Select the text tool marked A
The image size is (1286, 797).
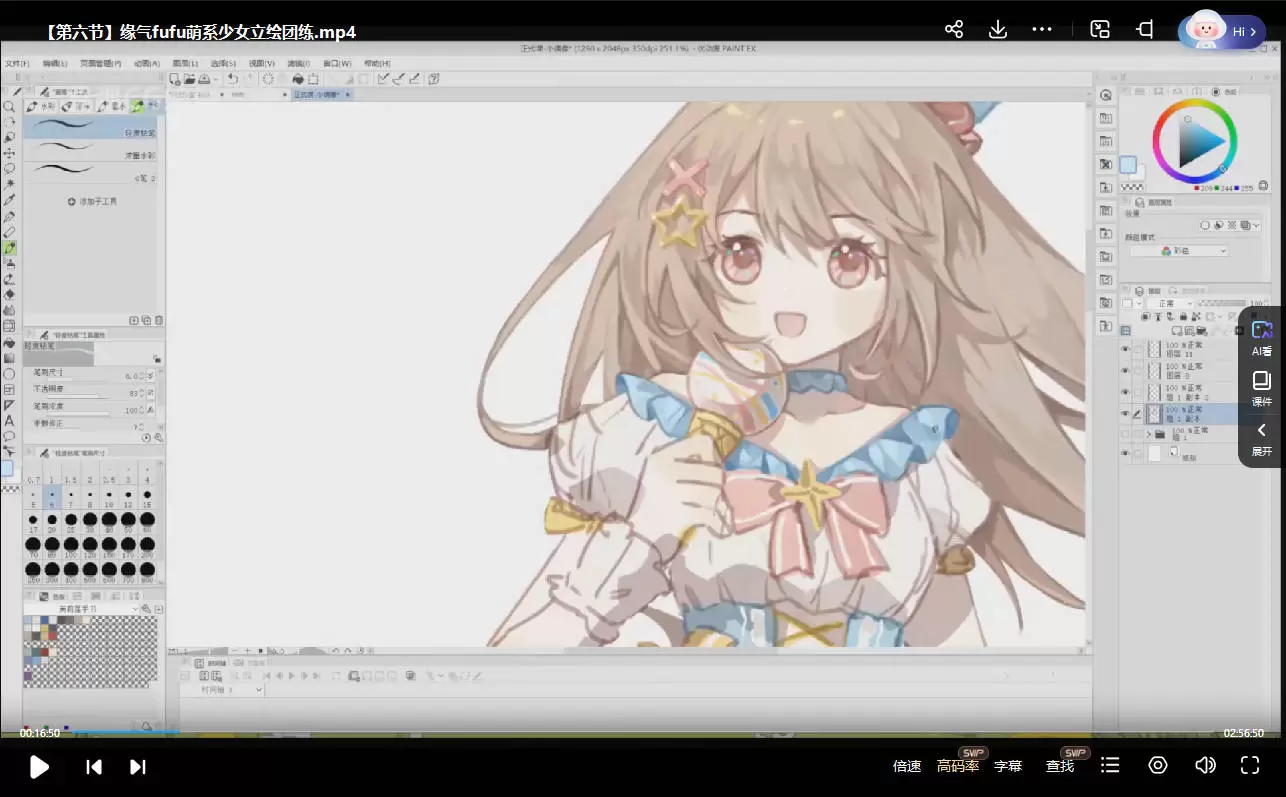click(x=9, y=421)
